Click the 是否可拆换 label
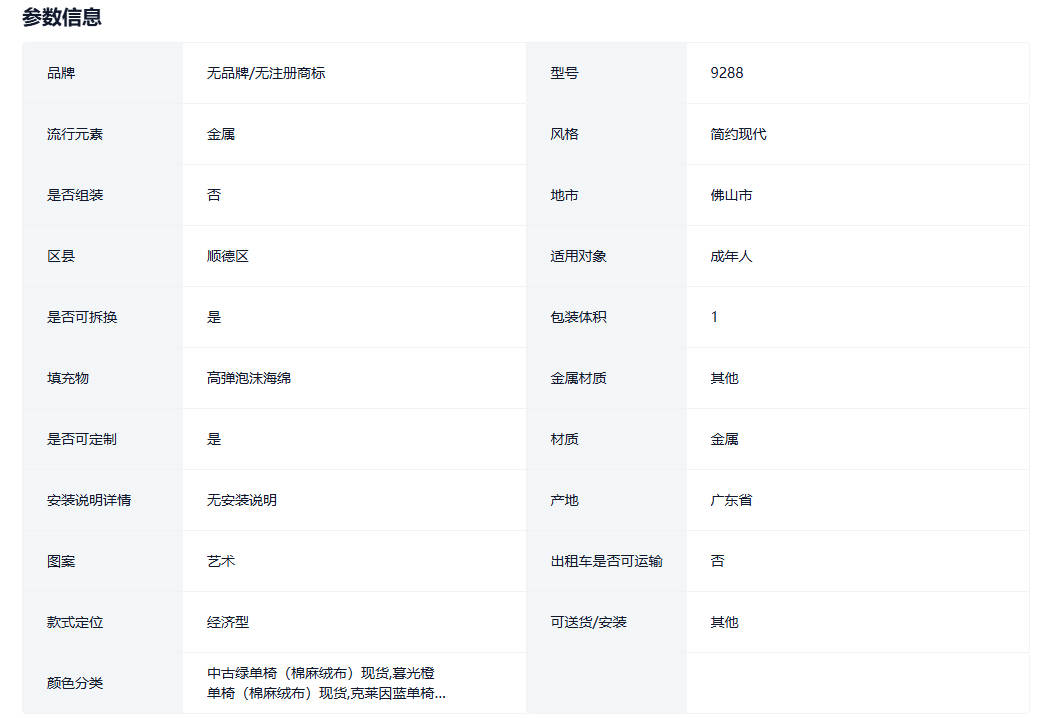1038x718 pixels. [82, 317]
